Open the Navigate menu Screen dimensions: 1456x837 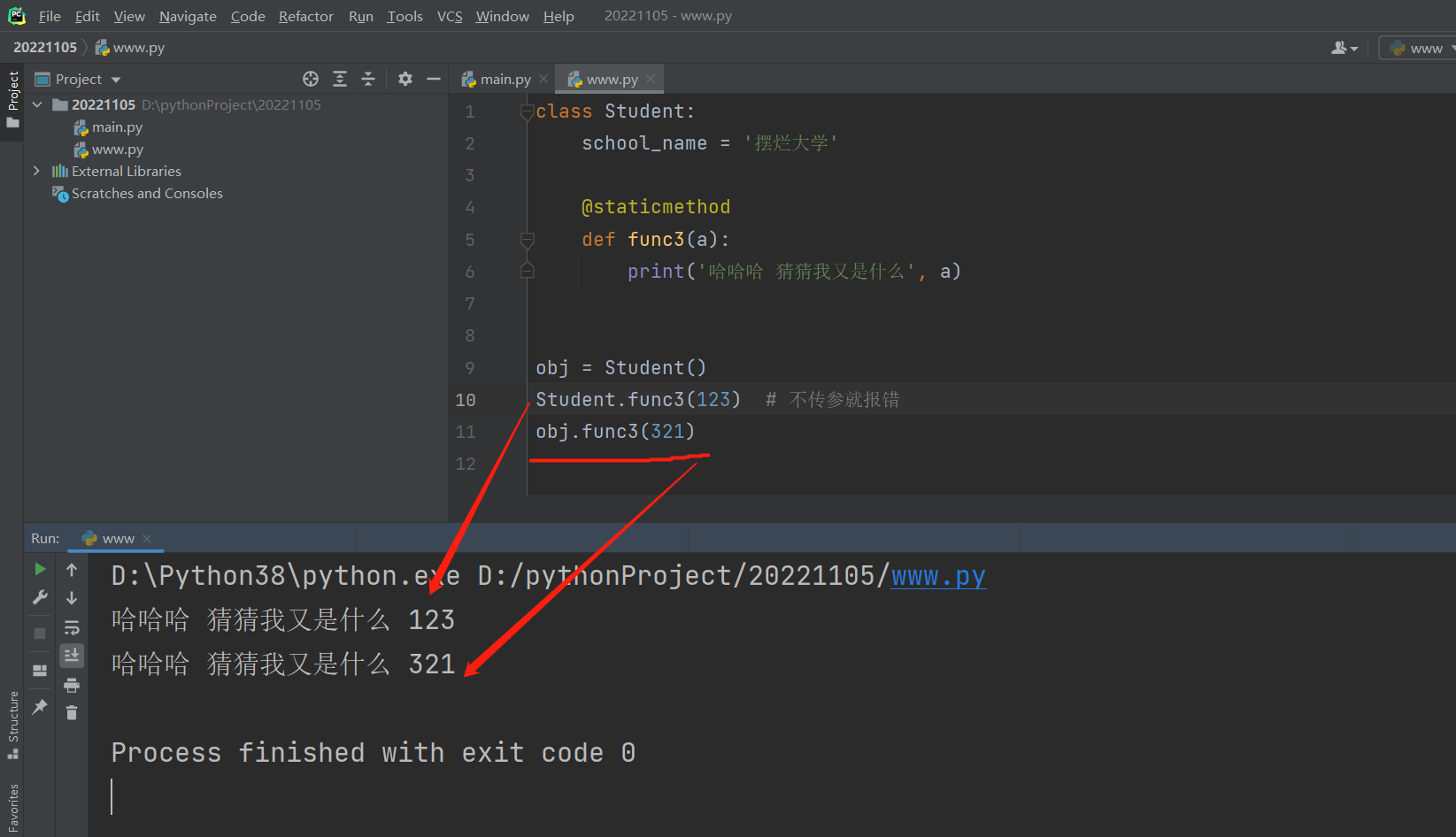[188, 16]
